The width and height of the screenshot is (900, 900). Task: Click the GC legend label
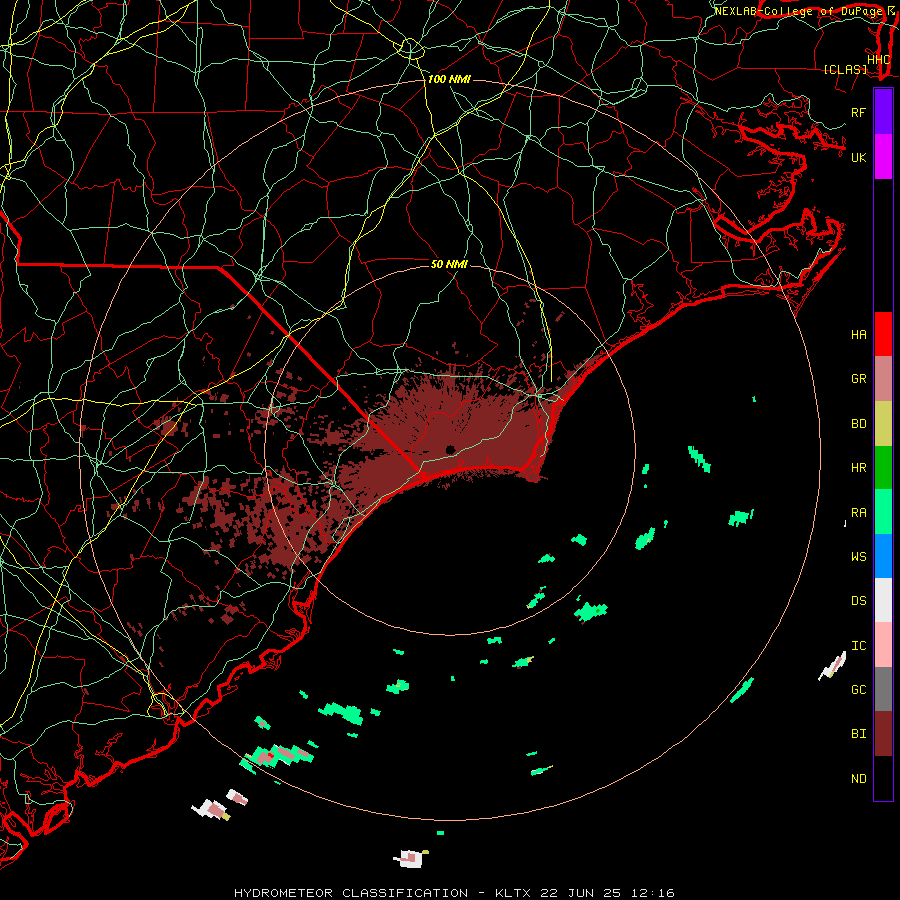[x=858, y=690]
